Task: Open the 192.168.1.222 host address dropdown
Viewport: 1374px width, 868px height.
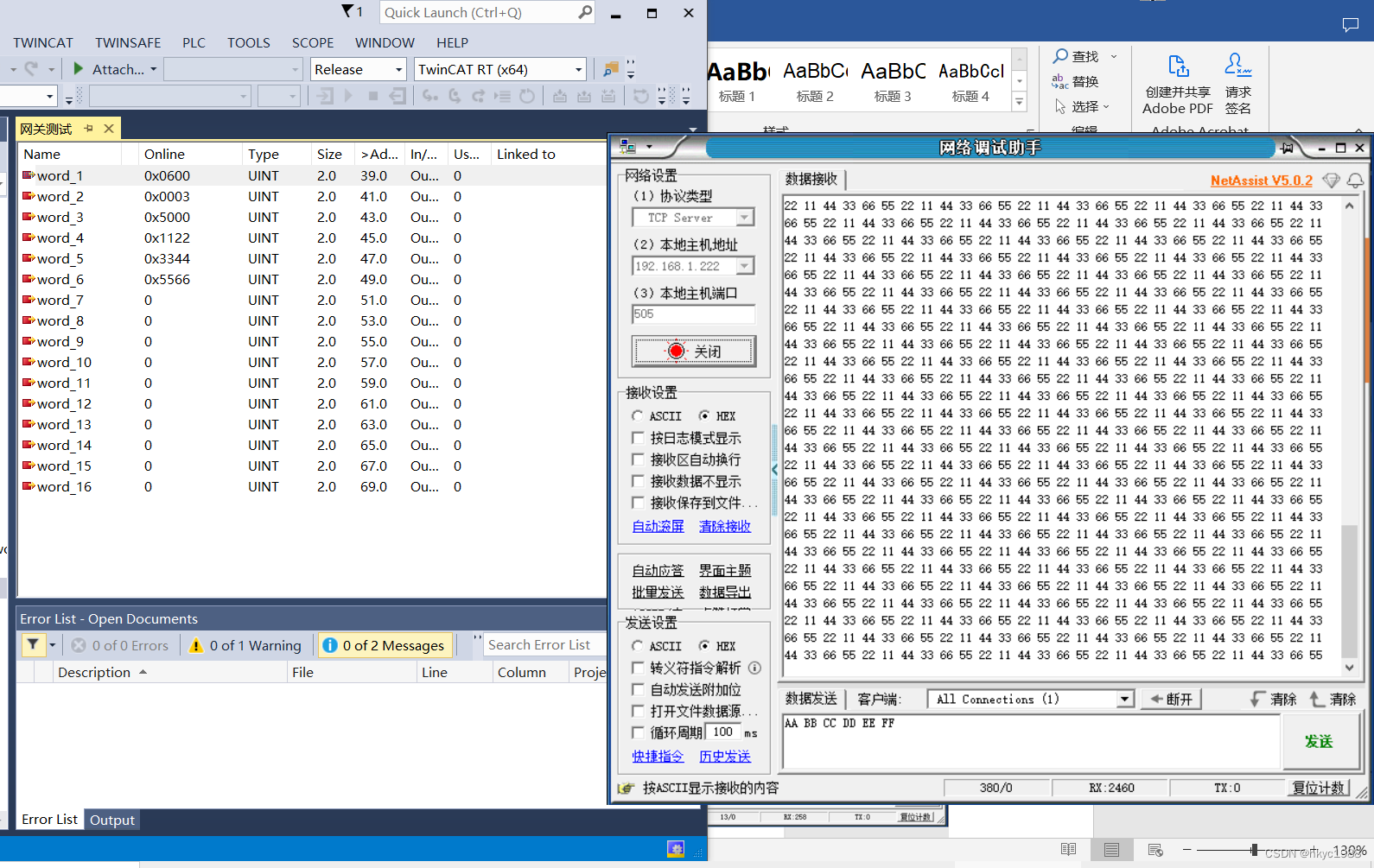Action: coord(745,266)
